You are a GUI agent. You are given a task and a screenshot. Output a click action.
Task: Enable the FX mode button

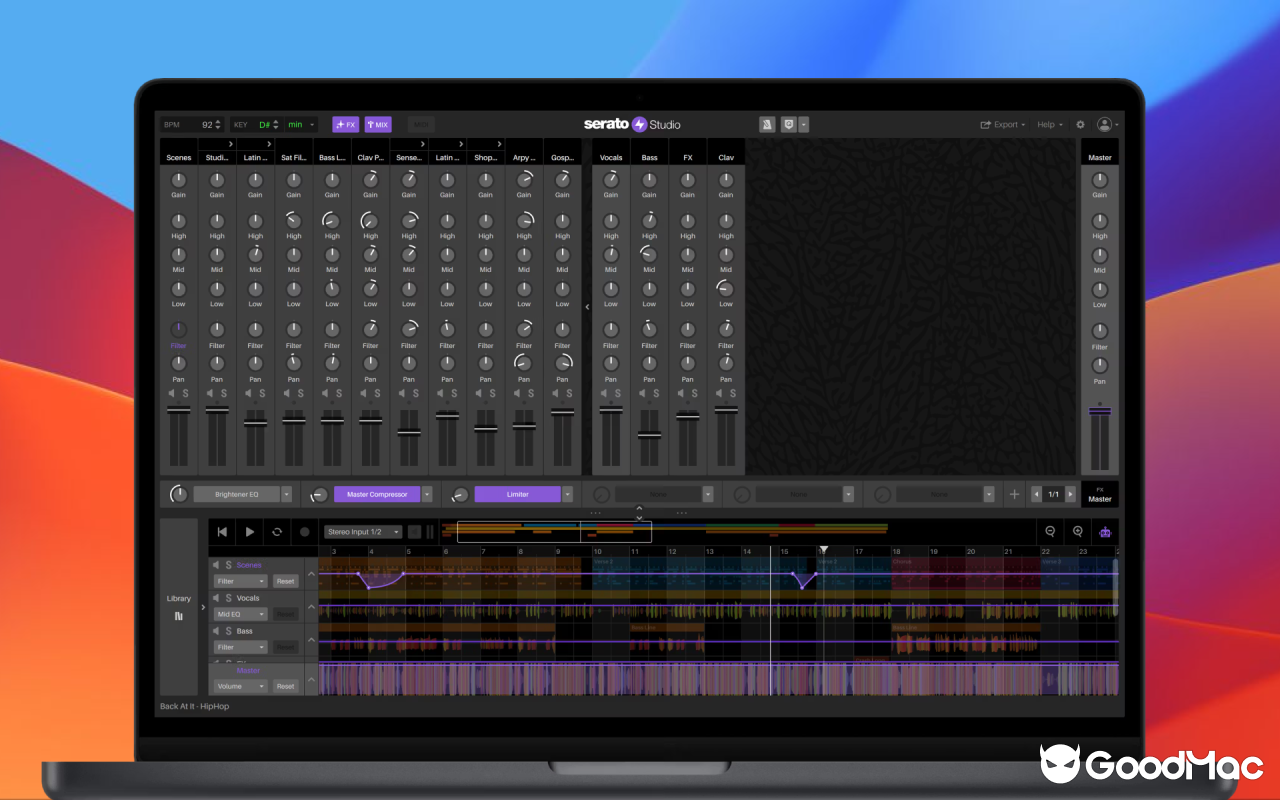(x=345, y=124)
